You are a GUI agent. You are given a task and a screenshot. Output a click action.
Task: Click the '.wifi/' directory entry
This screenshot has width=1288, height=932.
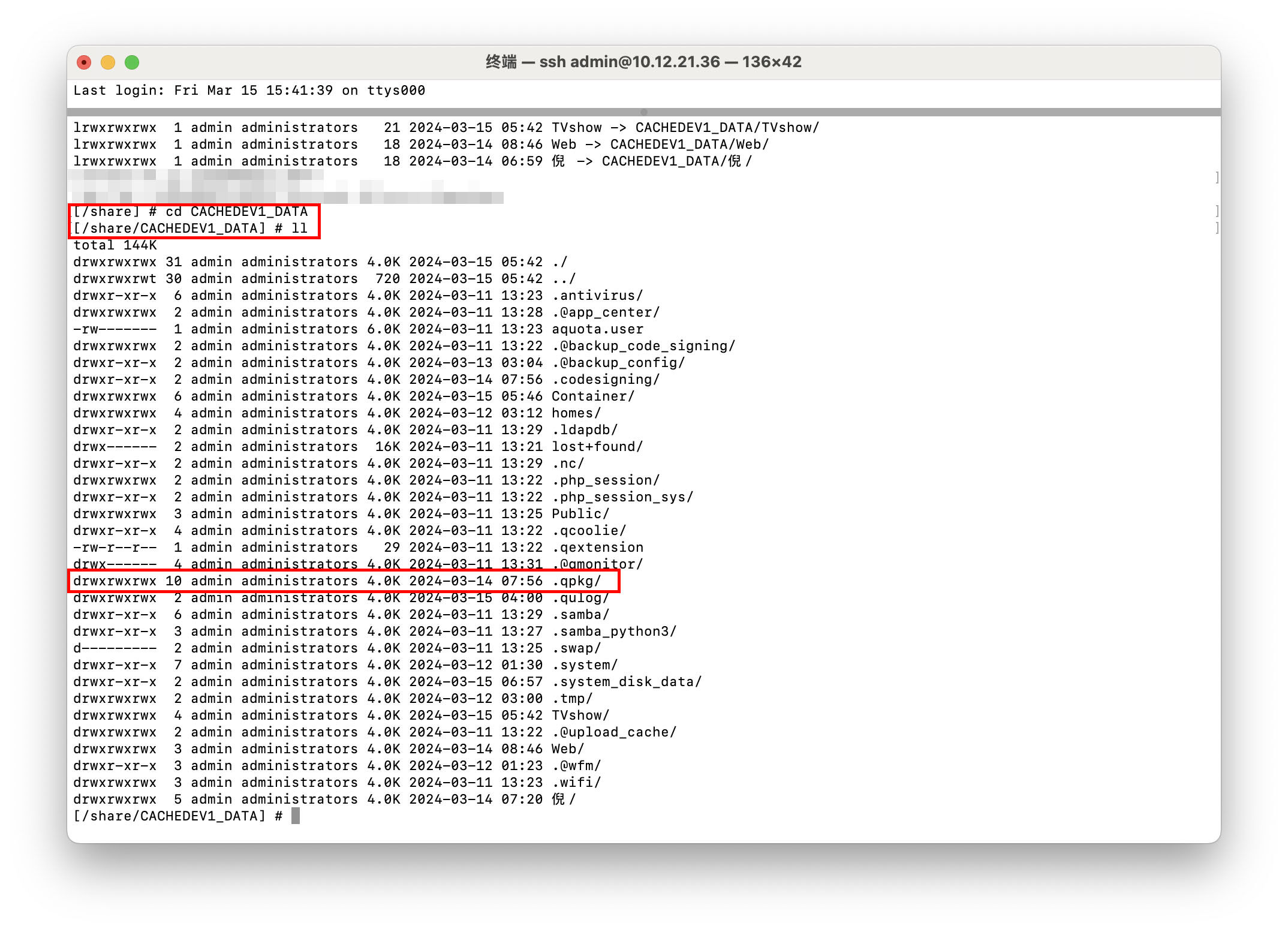(x=576, y=783)
